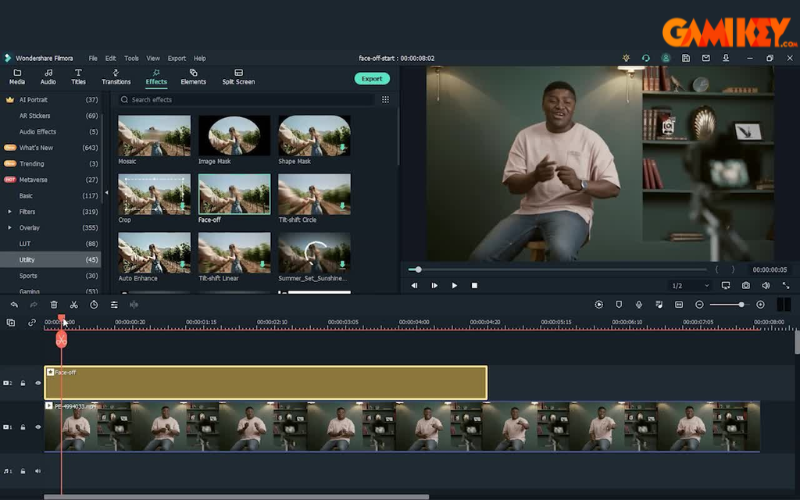
Task: Expand the Filters category arrow
Action: click(9, 212)
